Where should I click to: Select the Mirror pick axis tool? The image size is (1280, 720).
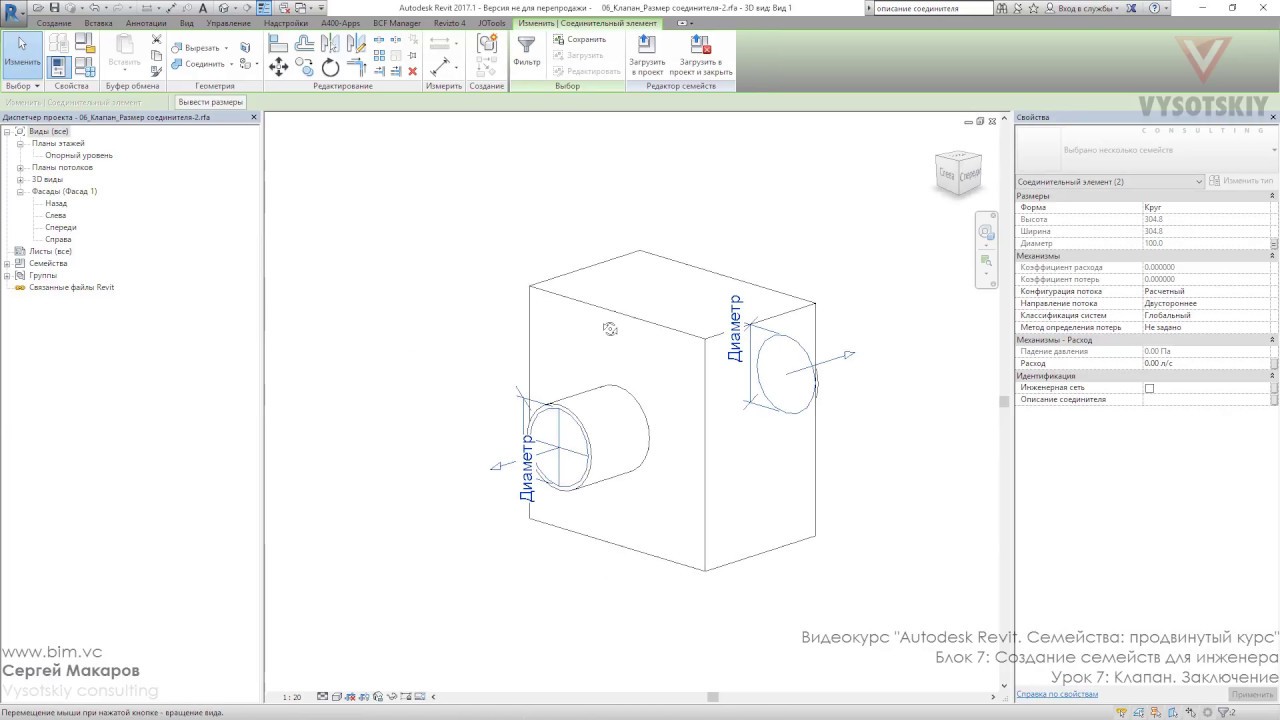(x=331, y=44)
